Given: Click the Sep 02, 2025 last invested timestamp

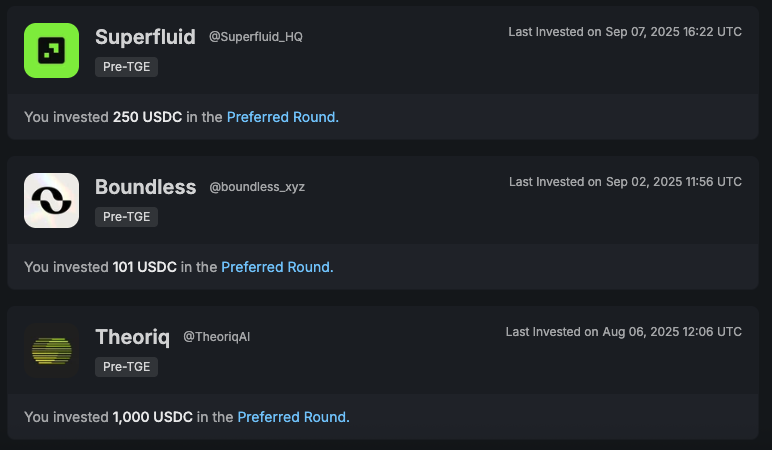Looking at the screenshot, I should pos(625,182).
